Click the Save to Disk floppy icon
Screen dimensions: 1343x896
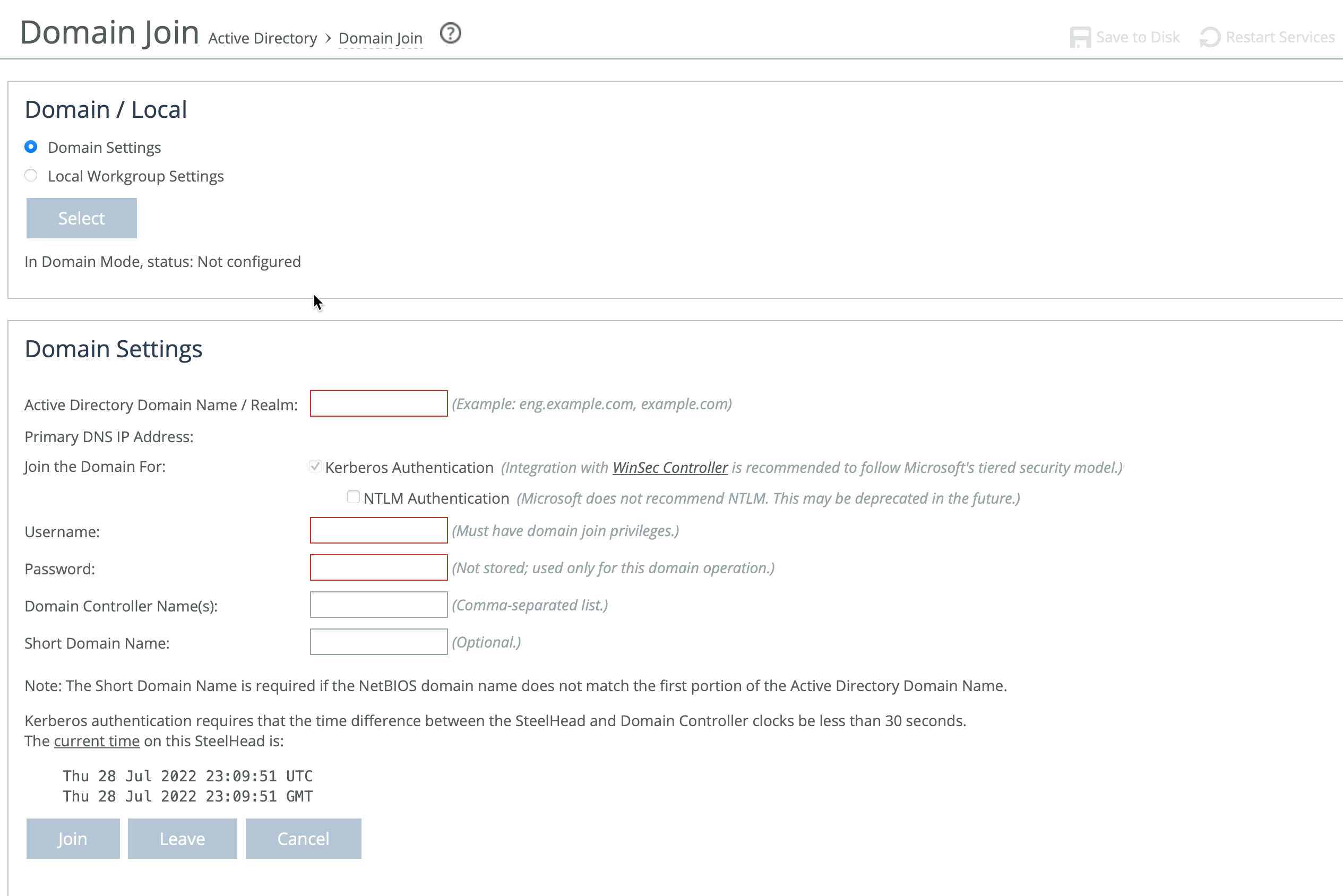[1080, 38]
